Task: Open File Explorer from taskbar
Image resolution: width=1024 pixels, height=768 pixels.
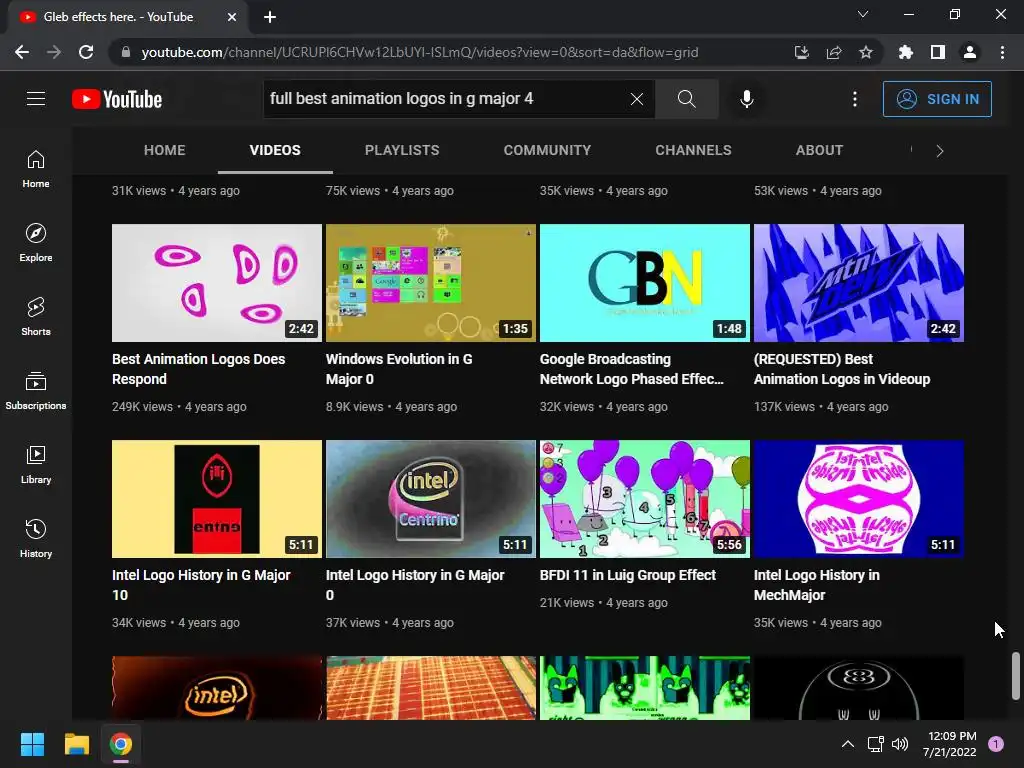Action: 76,744
